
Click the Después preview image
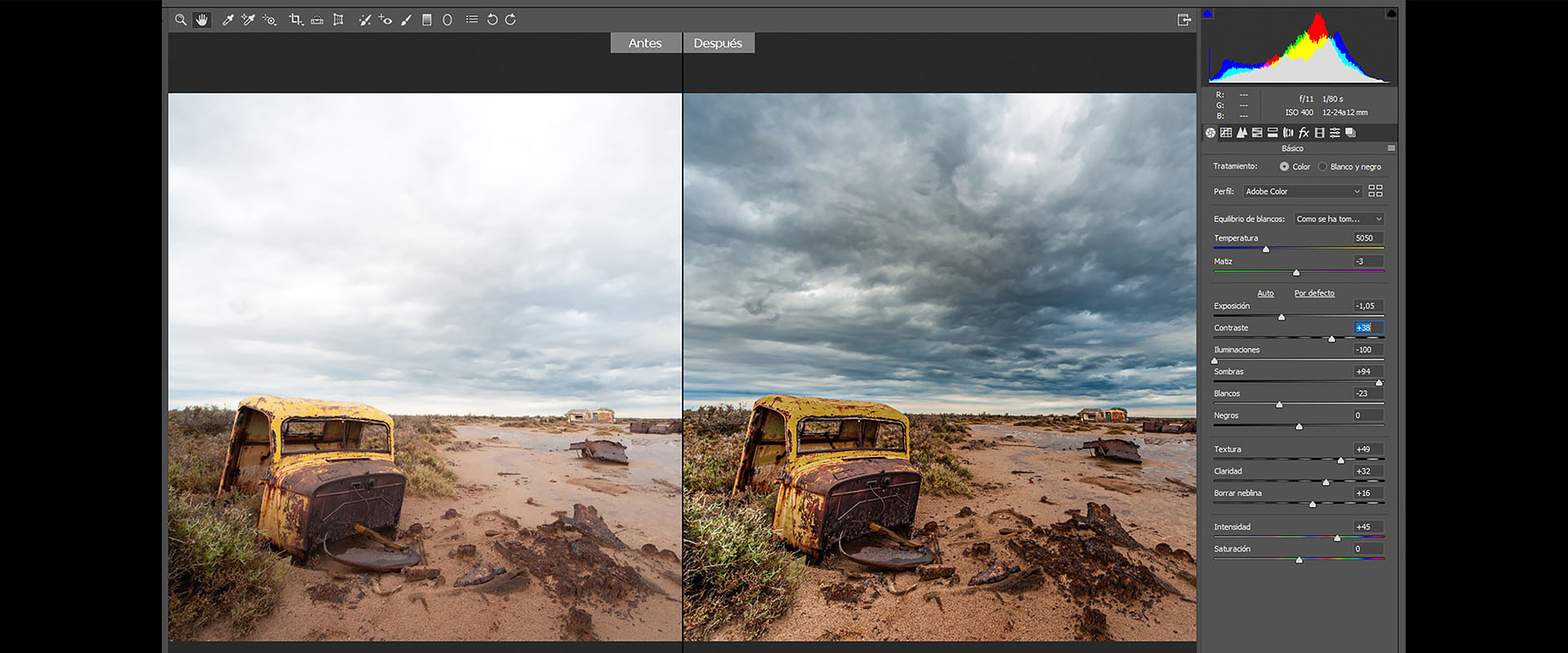click(940, 367)
